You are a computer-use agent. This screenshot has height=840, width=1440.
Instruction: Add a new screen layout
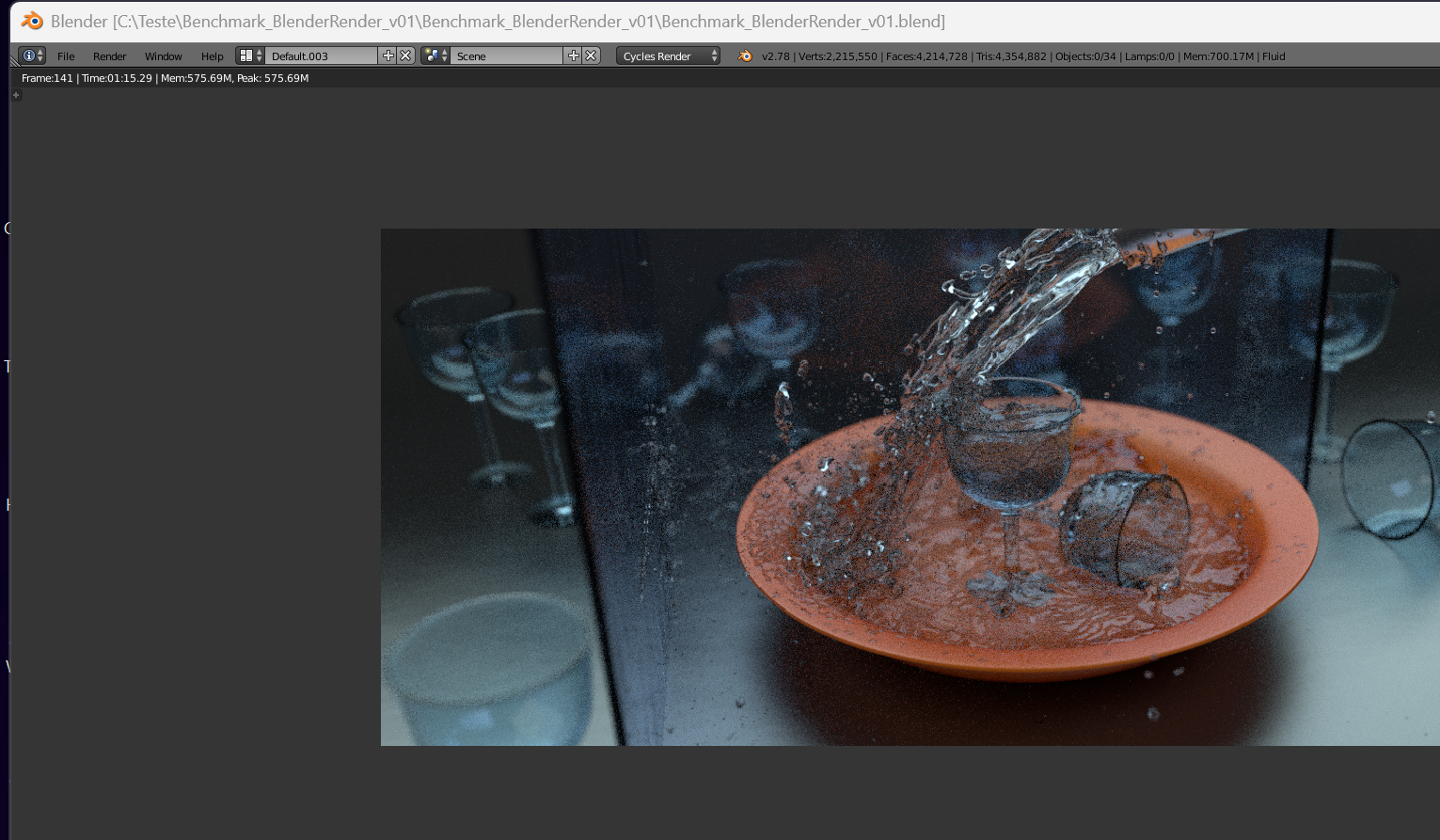(x=388, y=56)
